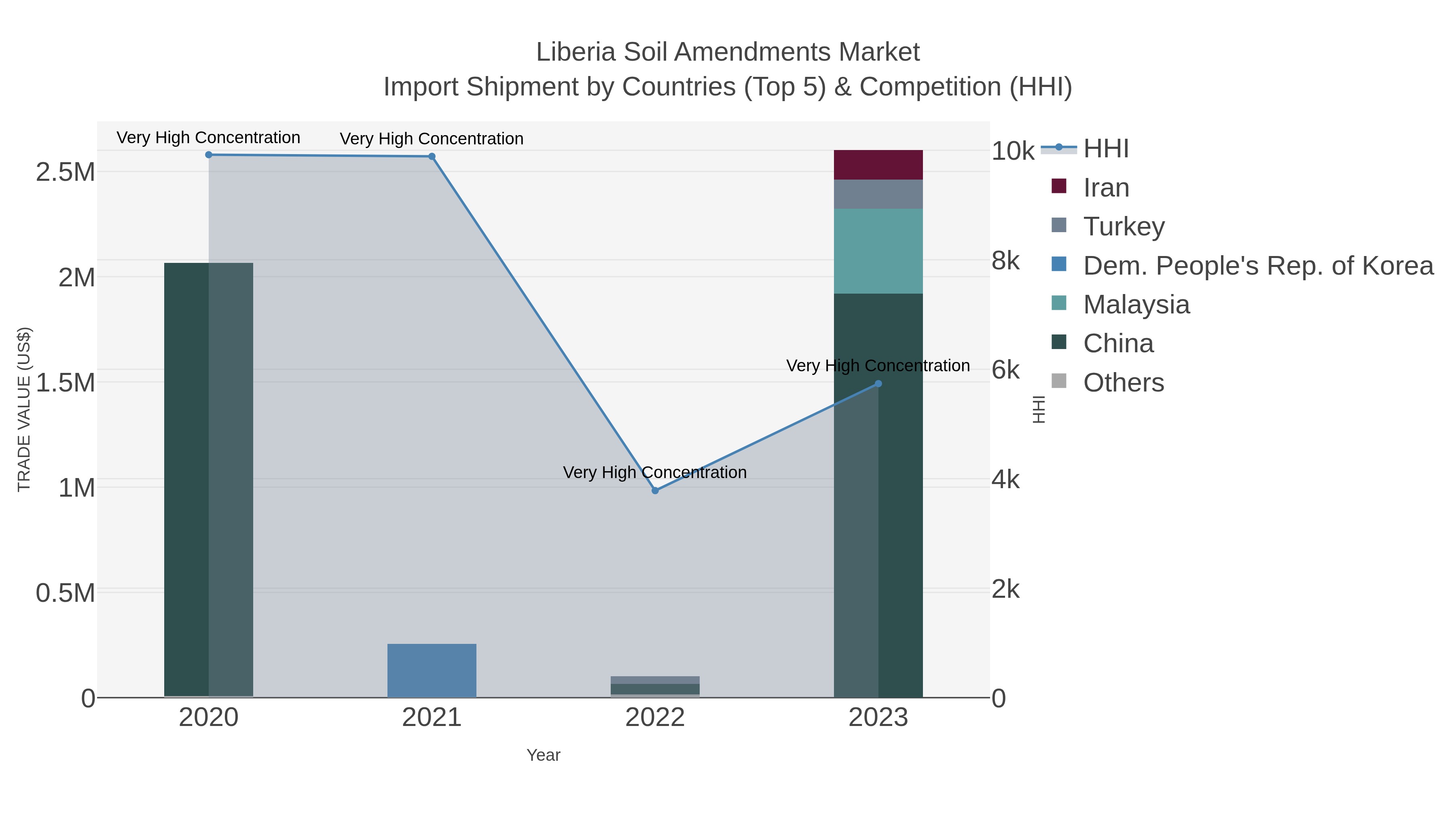
Task: Click the 2023 x-axis label
Action: point(878,718)
